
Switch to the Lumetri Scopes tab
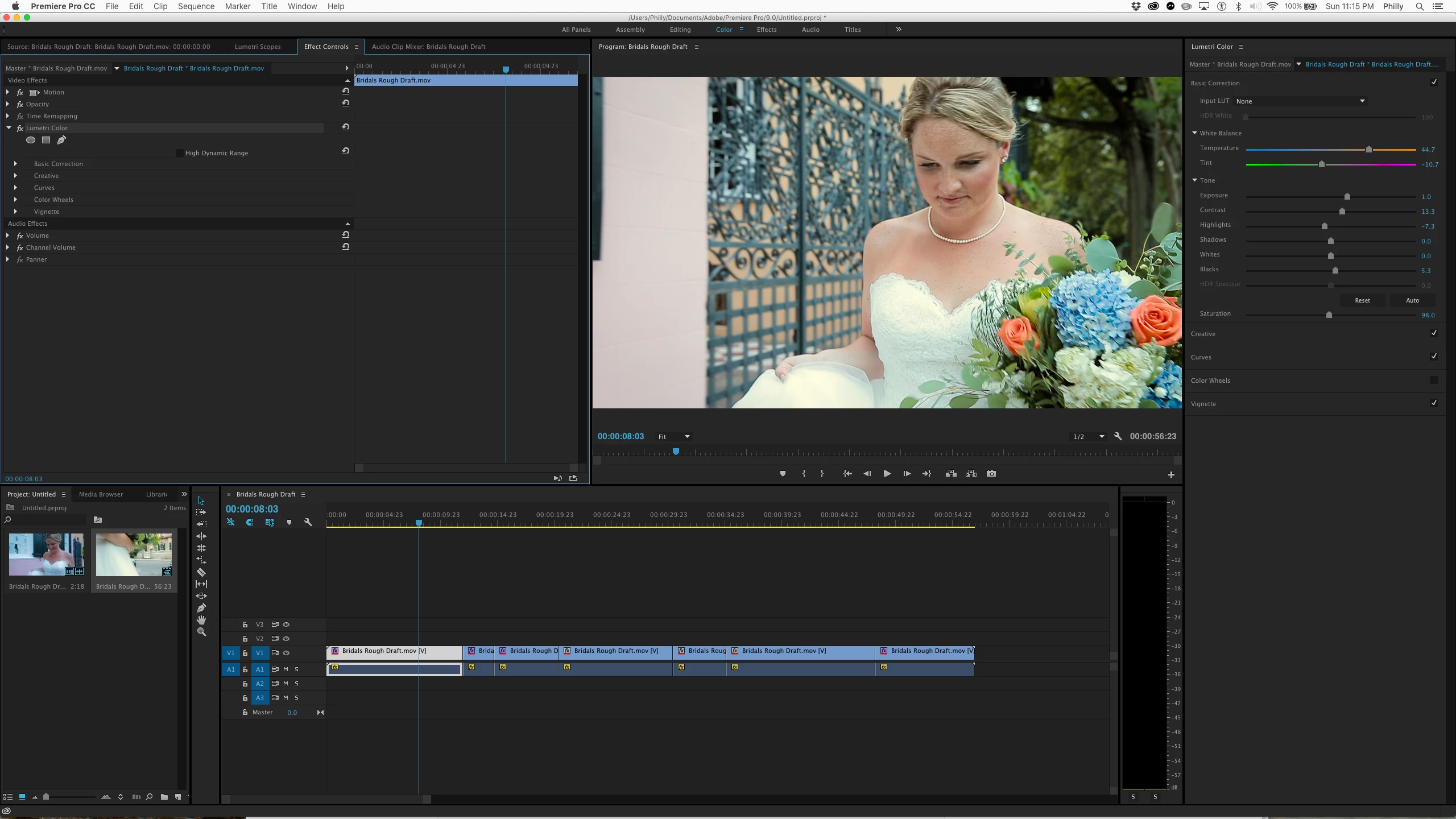click(258, 47)
